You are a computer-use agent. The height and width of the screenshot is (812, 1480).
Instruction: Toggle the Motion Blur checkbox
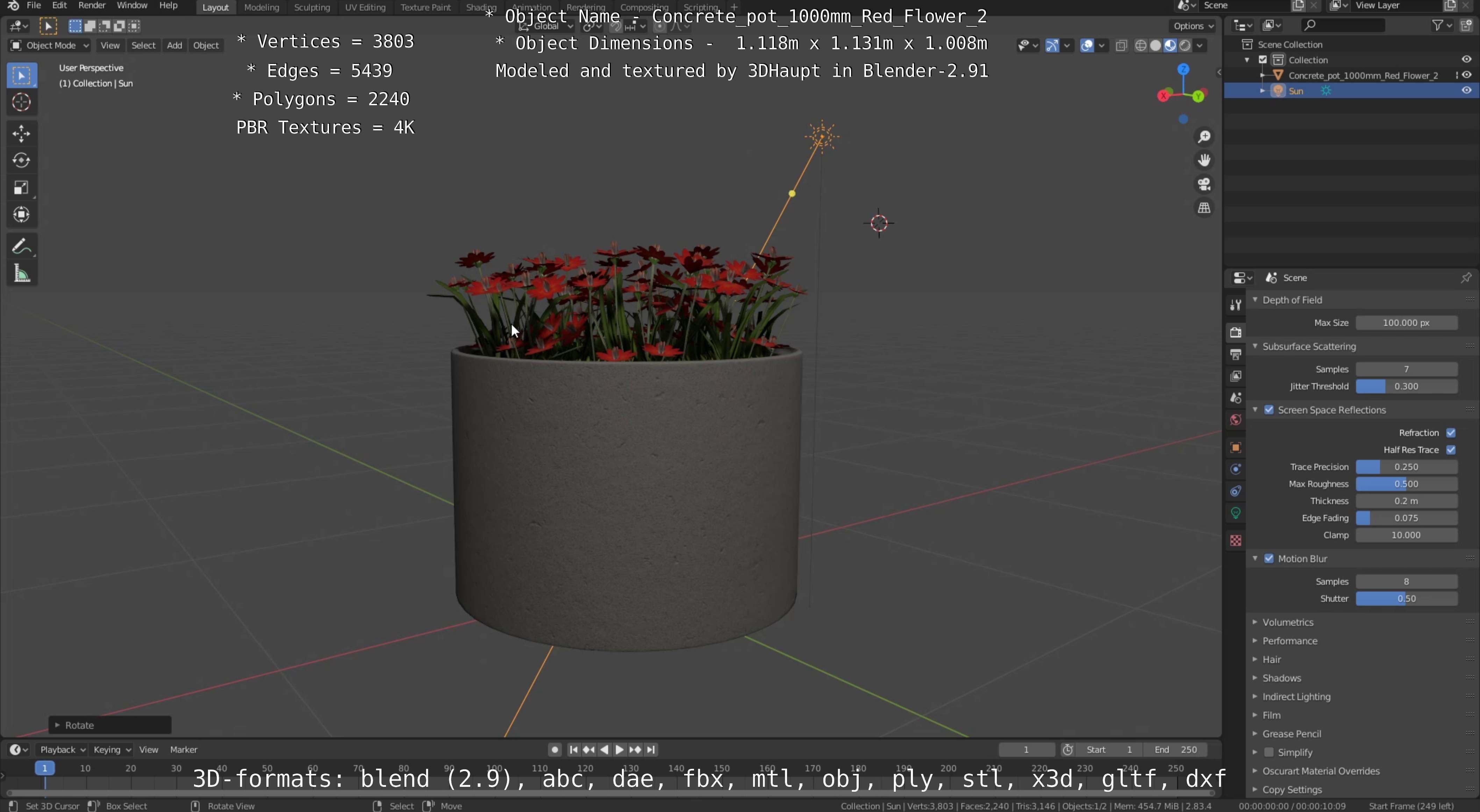point(1269,559)
